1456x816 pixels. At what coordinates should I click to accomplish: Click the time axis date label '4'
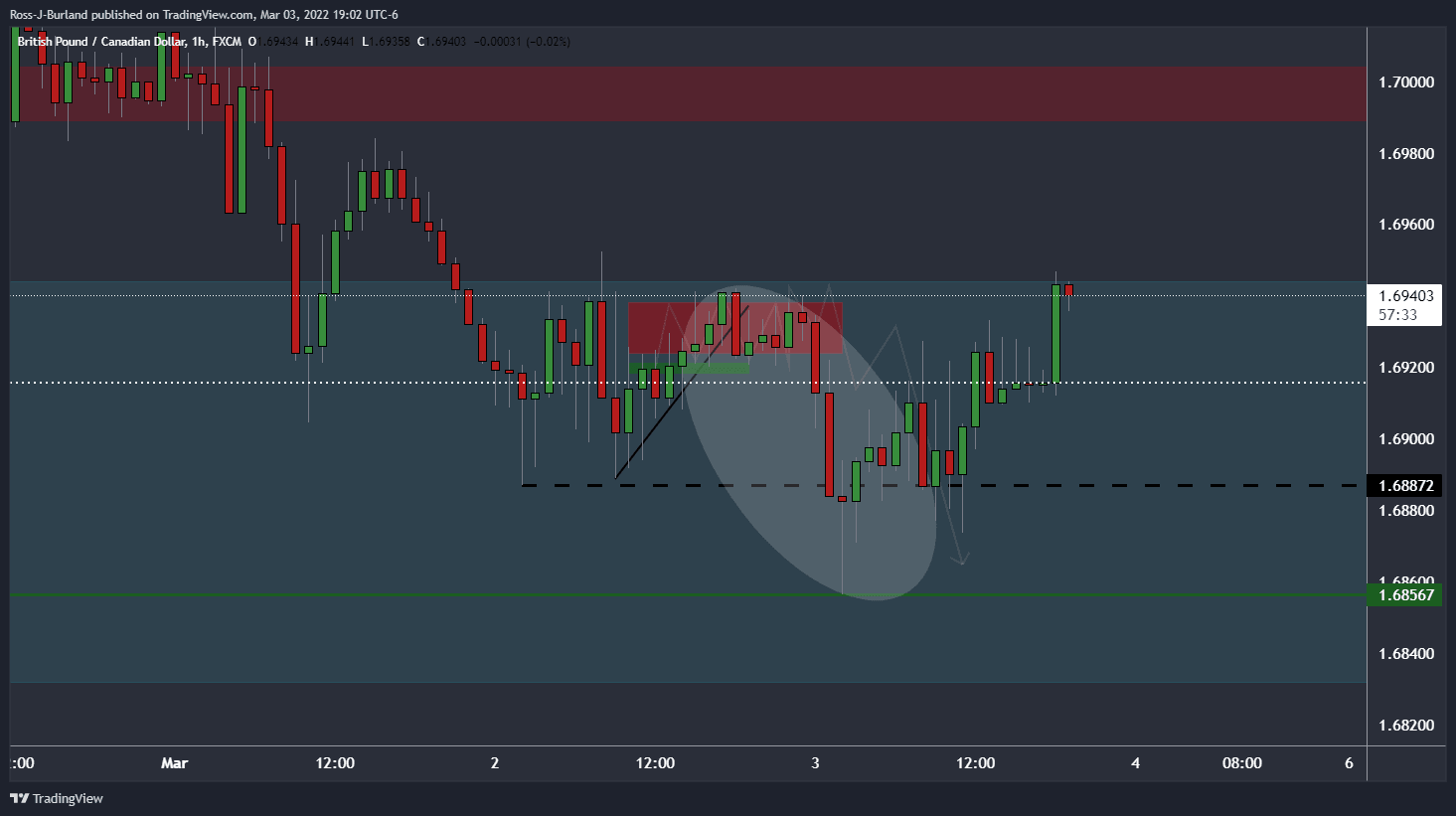pyautogui.click(x=1135, y=763)
